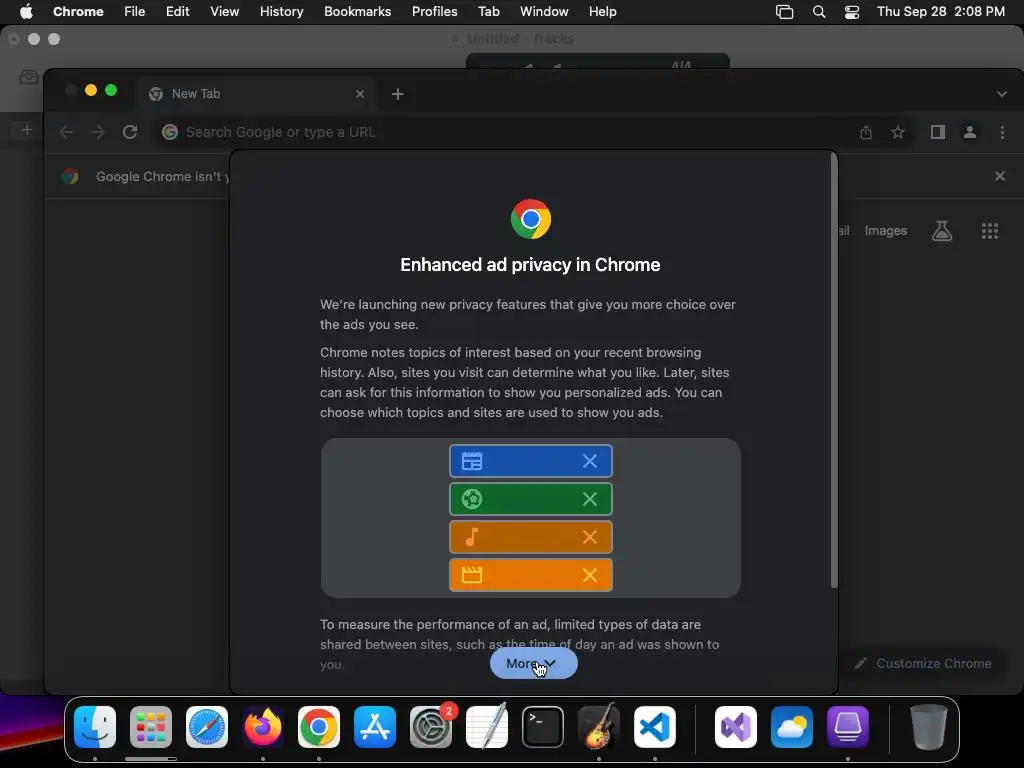Click the share icon in address bar
1024x768 pixels.
pos(866,133)
